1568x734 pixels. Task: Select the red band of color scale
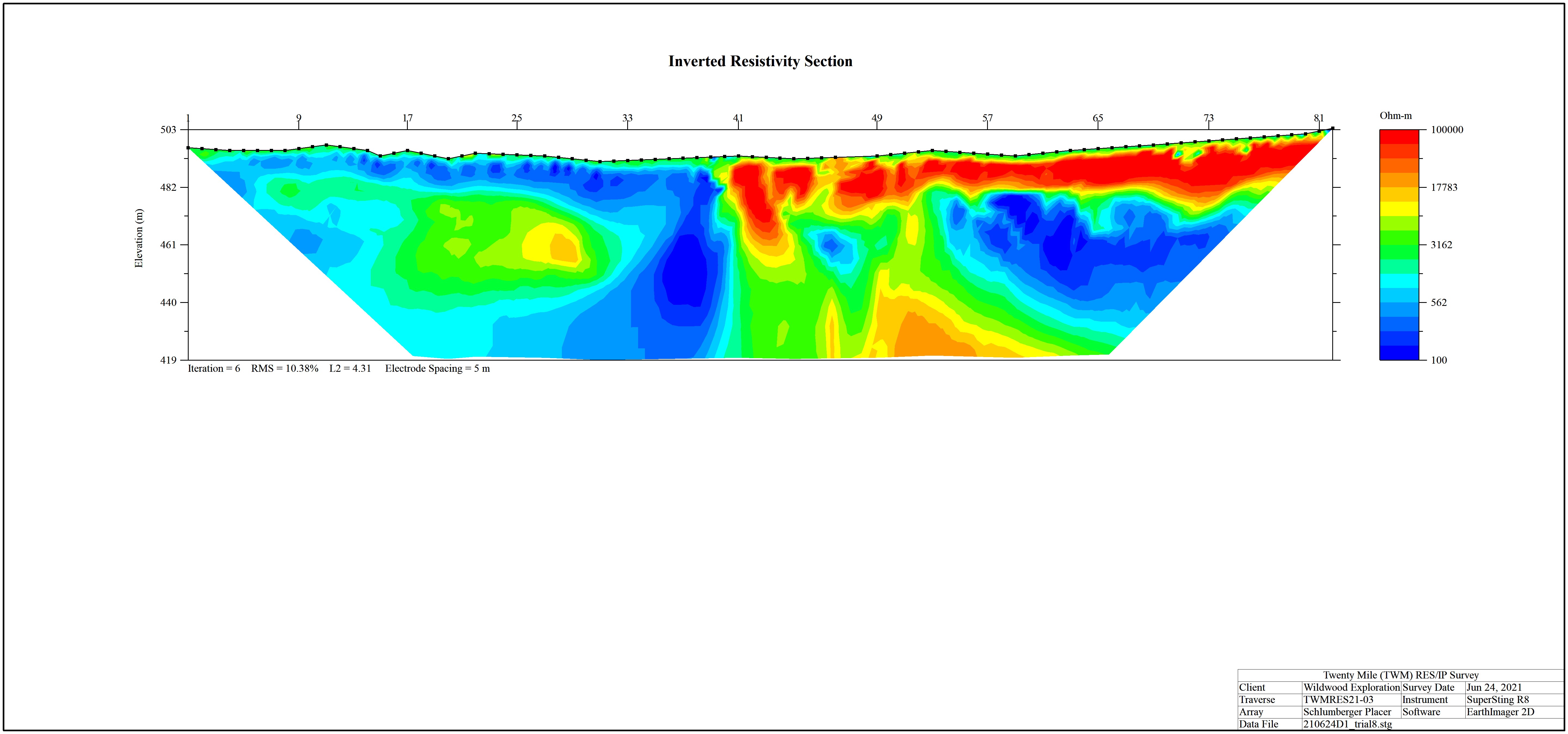(1399, 137)
